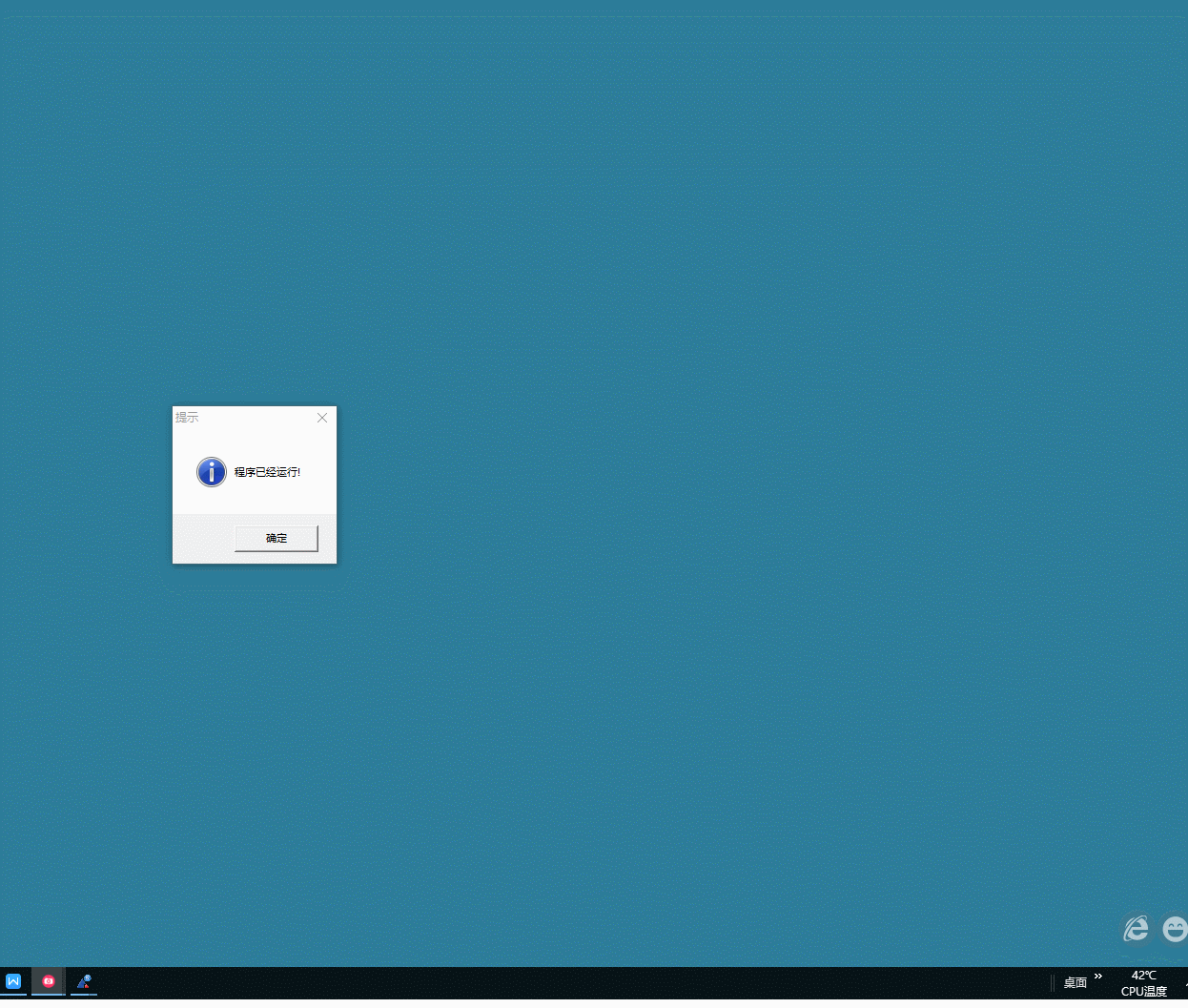The image size is (1188, 1008).
Task: Click the 程序已经运行! message text
Action: click(x=267, y=472)
